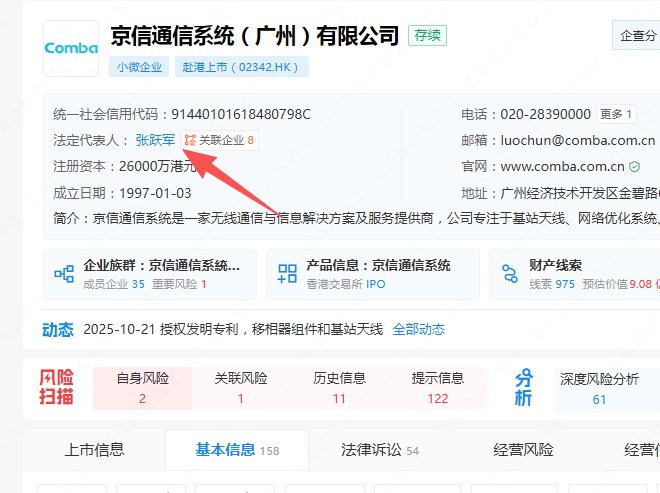Screen dimensions: 660x493
Task: Click the email luochun@comba.com.cn
Action: coord(578,140)
